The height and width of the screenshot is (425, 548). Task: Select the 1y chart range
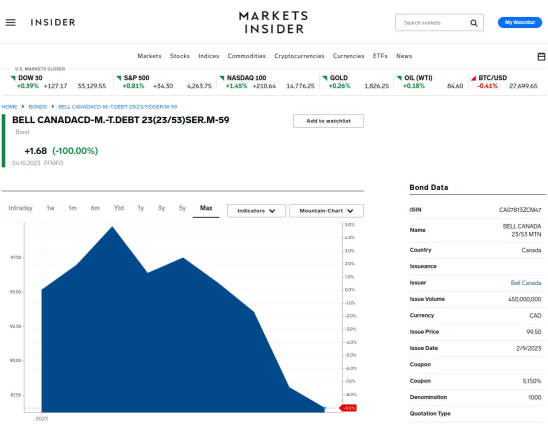pyautogui.click(x=141, y=208)
